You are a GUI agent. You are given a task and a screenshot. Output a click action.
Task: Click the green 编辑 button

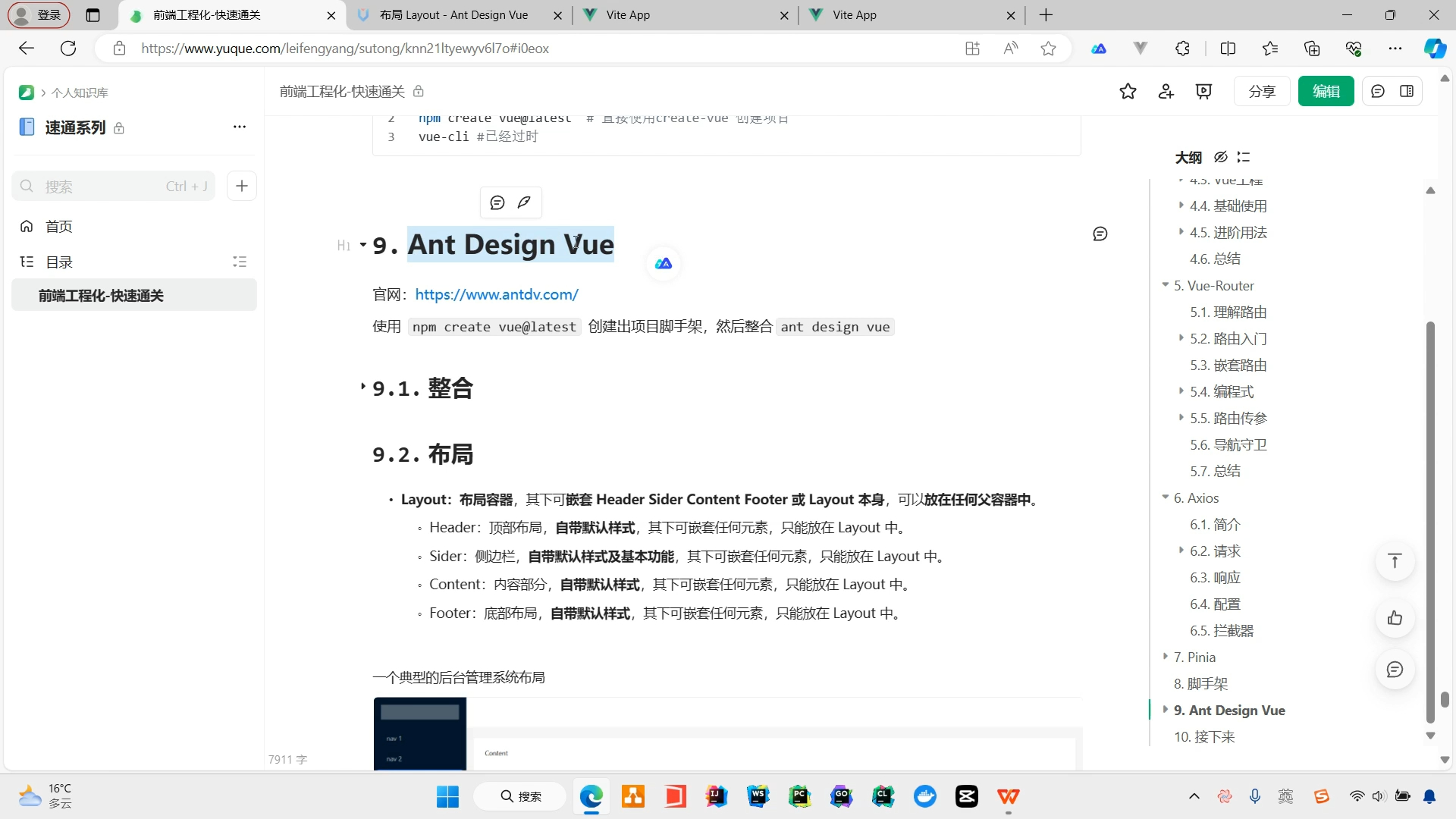pos(1326,91)
